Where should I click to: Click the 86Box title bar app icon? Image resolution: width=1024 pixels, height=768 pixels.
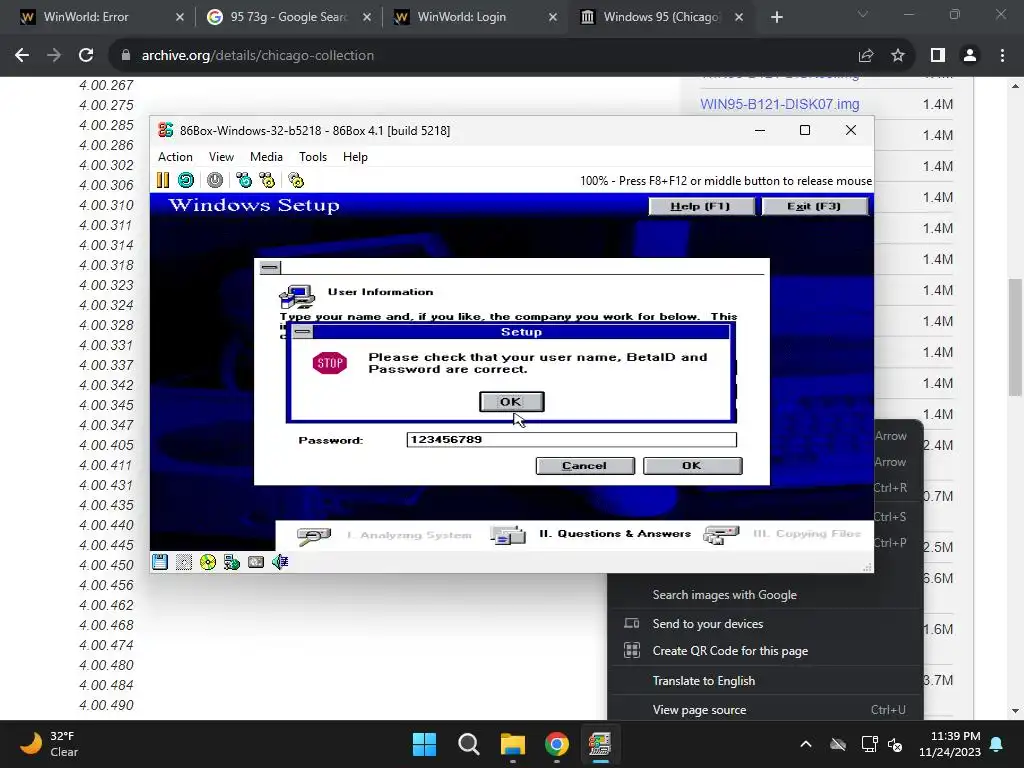click(x=166, y=130)
